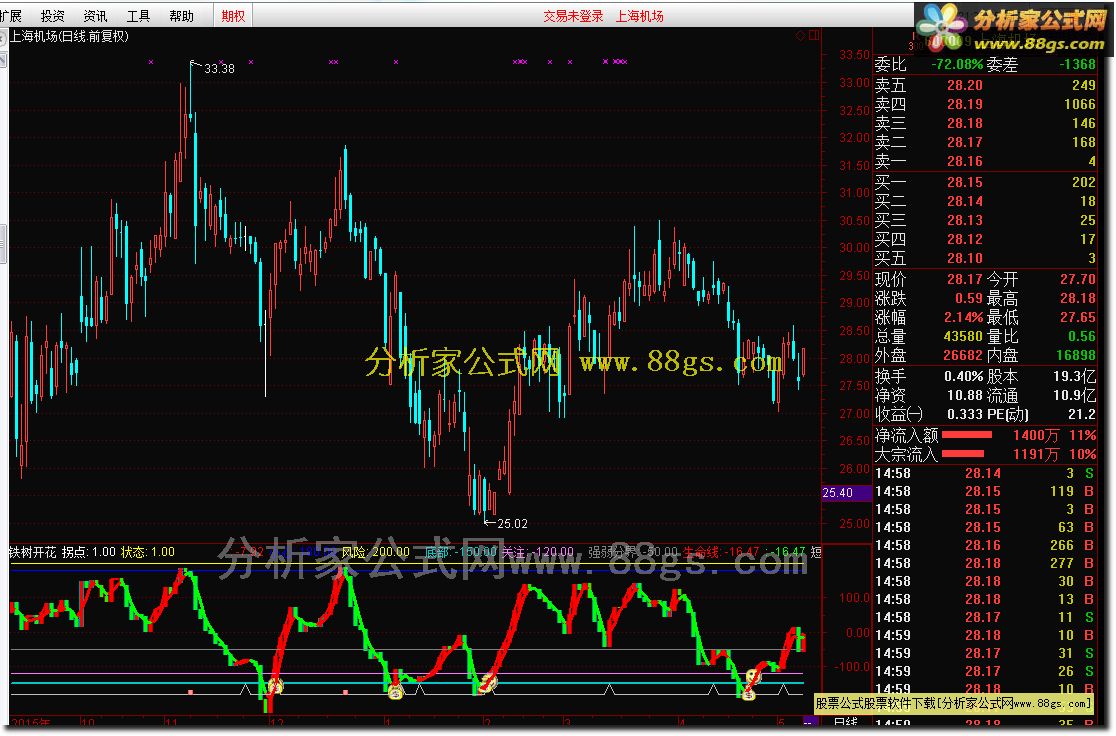The width and height of the screenshot is (1116, 736).
Task: Select the 买一 28.15 bid row
Action: pyautogui.click(x=985, y=182)
